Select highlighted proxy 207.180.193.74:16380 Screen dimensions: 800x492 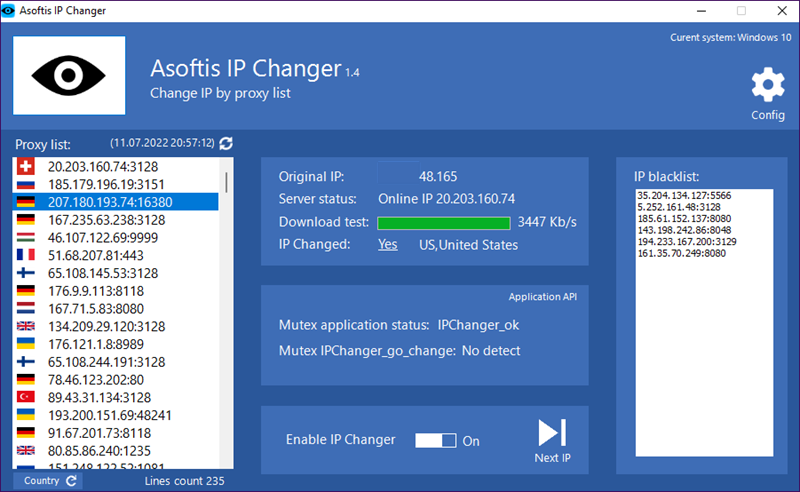(x=115, y=202)
